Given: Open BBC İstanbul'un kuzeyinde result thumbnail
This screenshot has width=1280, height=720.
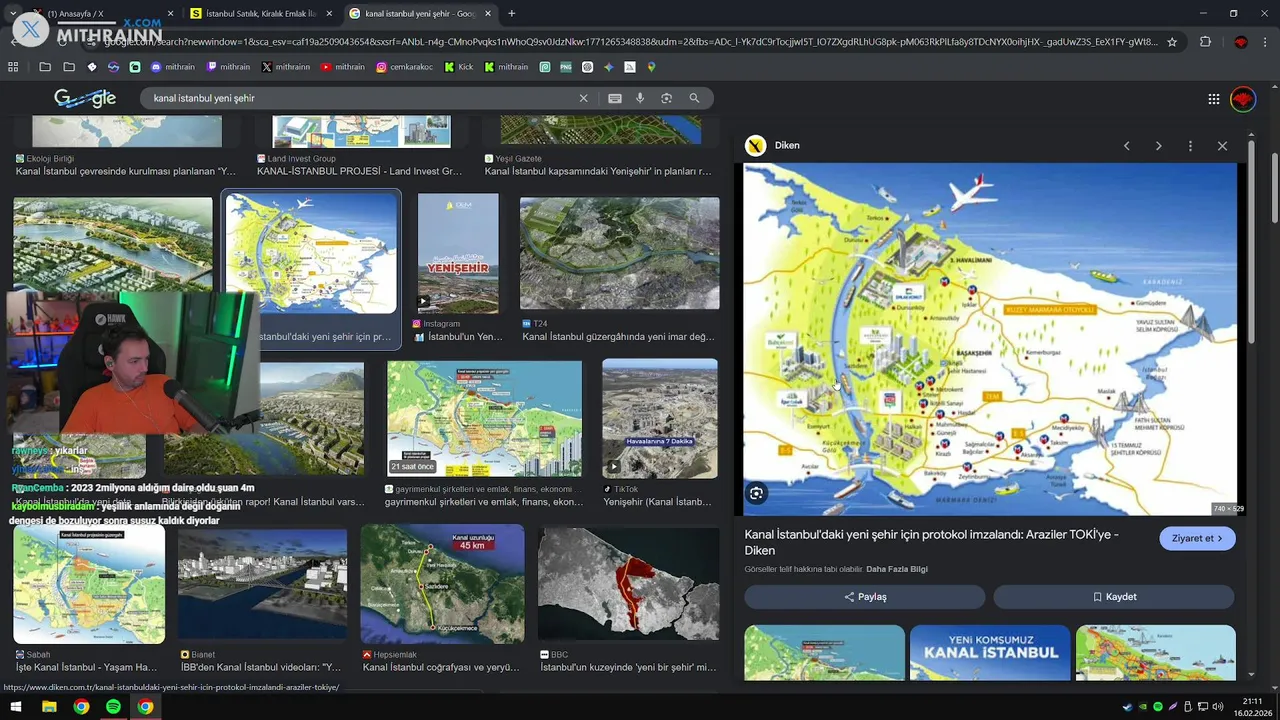Looking at the screenshot, I should tap(628, 584).
